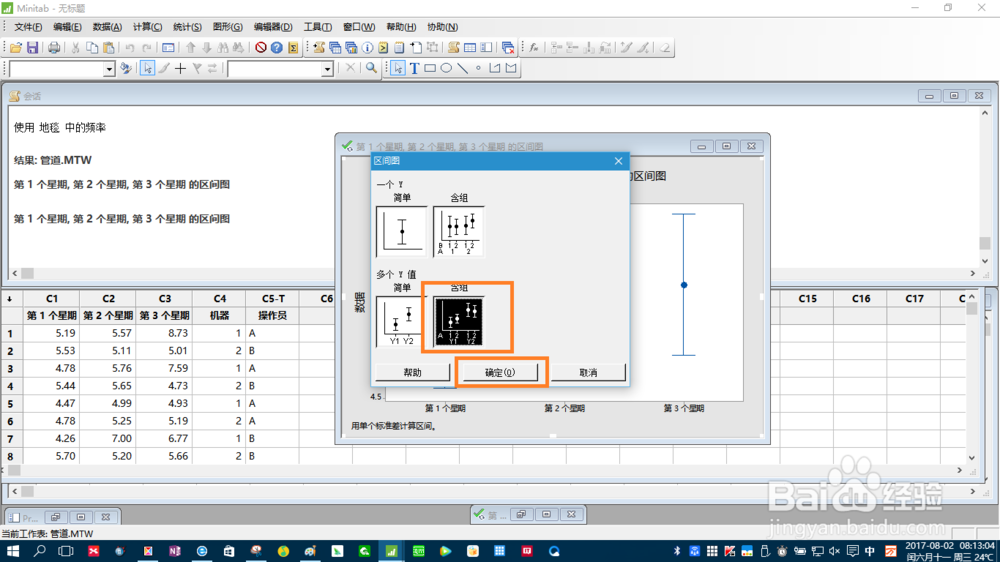Open the graph item selection dropdown
This screenshot has height=562, width=1000.
(x=109, y=69)
